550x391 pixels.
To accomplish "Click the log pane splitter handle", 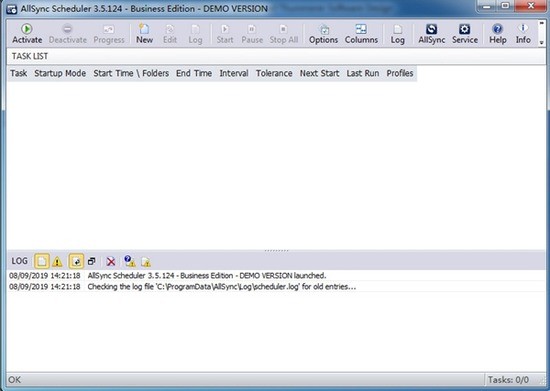I will (x=276, y=250).
